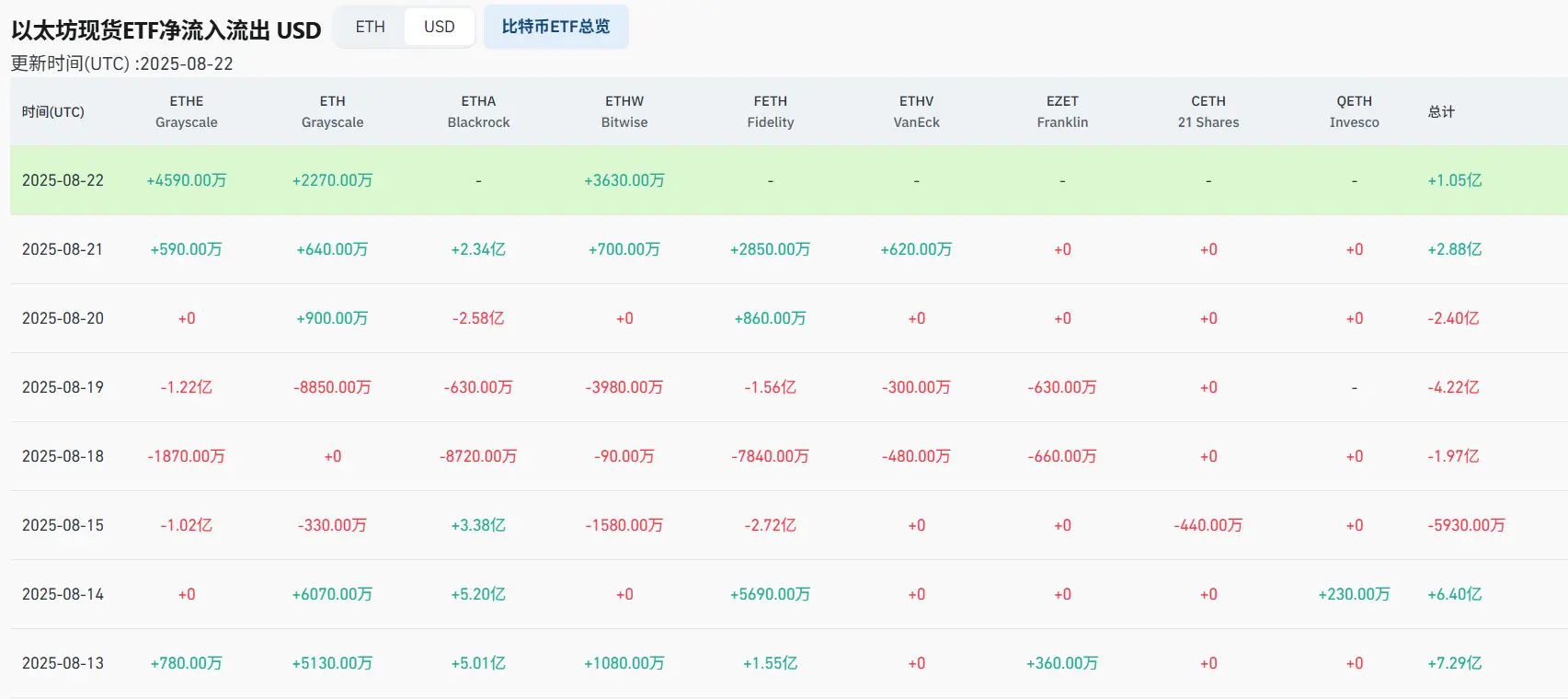This screenshot has height=699, width=1568.
Task: Click the EZET Franklin column header
Action: tap(1062, 111)
